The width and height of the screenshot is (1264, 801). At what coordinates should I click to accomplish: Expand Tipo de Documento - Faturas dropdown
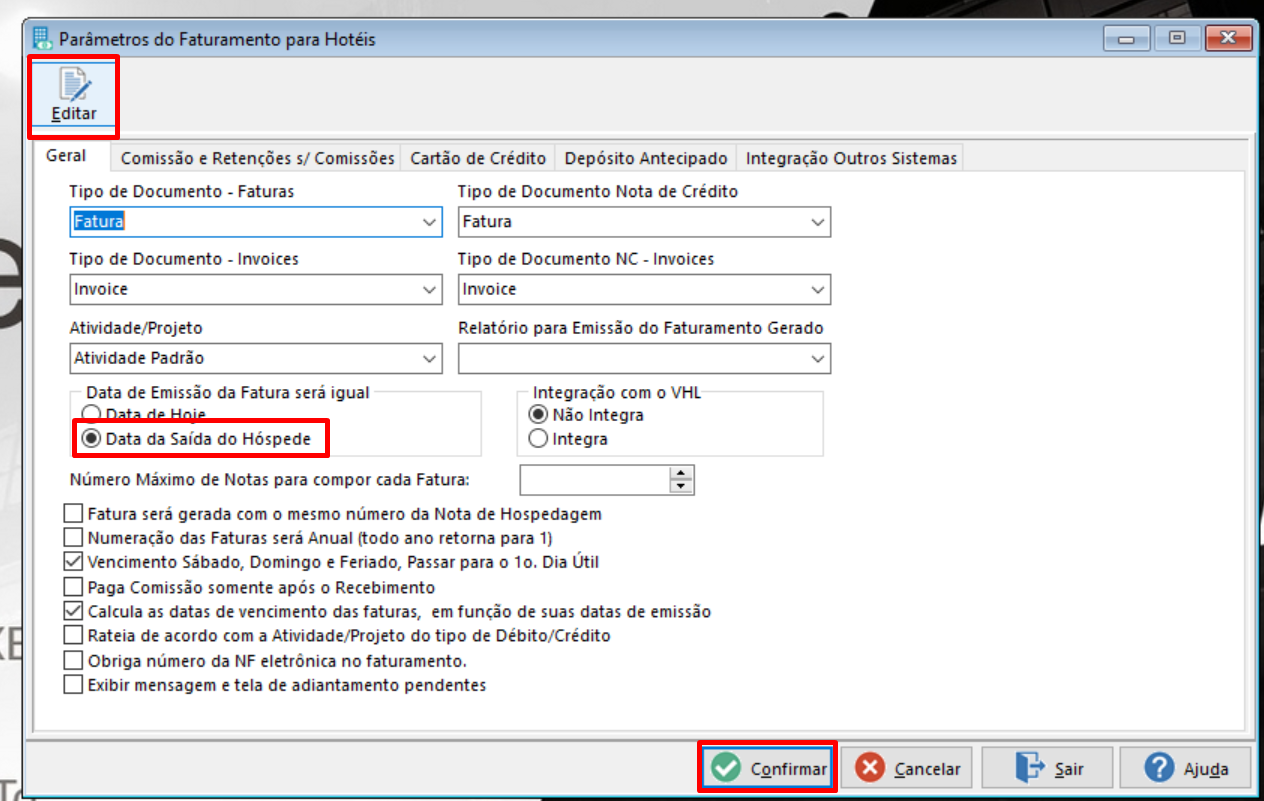coord(430,222)
